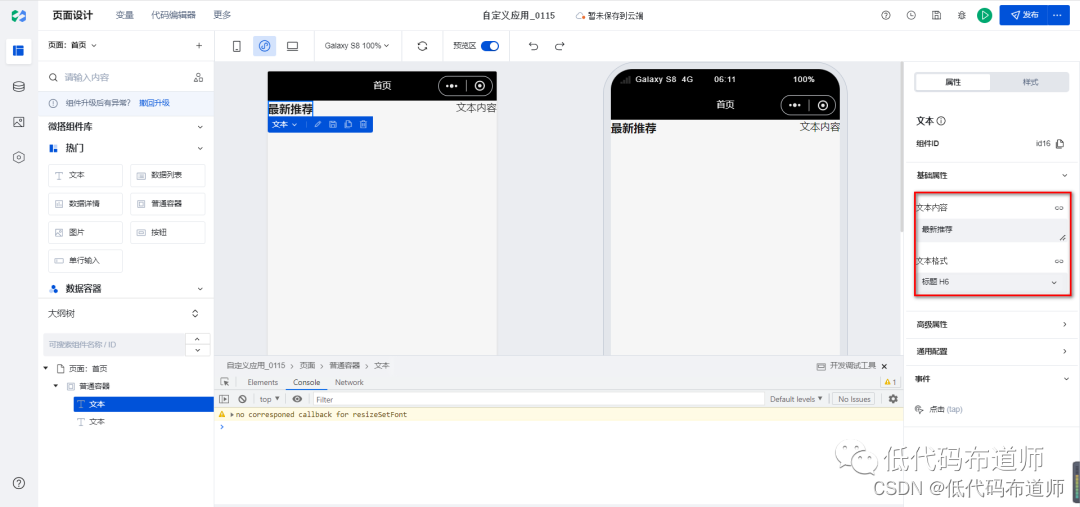The width and height of the screenshot is (1080, 507).
Task: Open the version history clock icon
Action: point(911,15)
